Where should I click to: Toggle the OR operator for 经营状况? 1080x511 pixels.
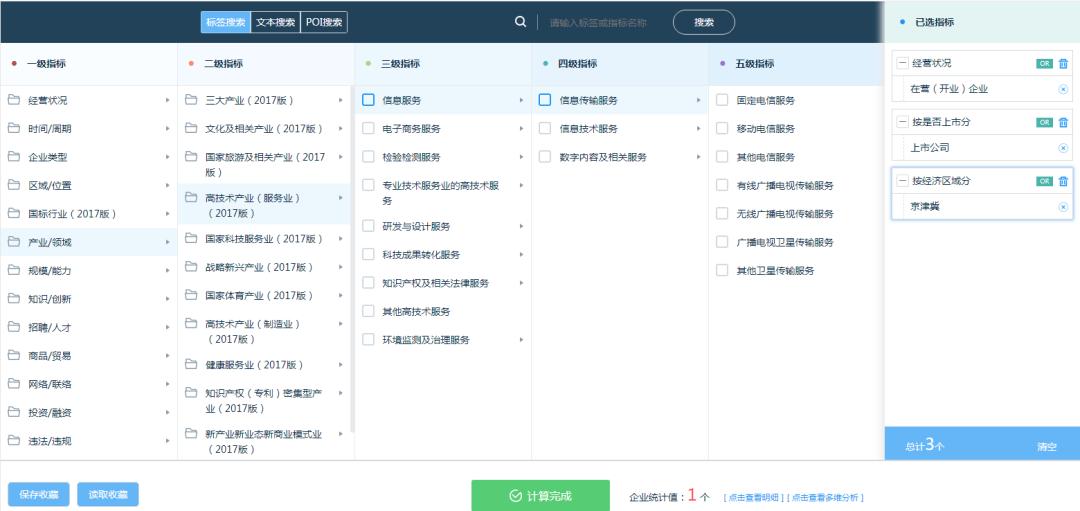tap(1045, 63)
